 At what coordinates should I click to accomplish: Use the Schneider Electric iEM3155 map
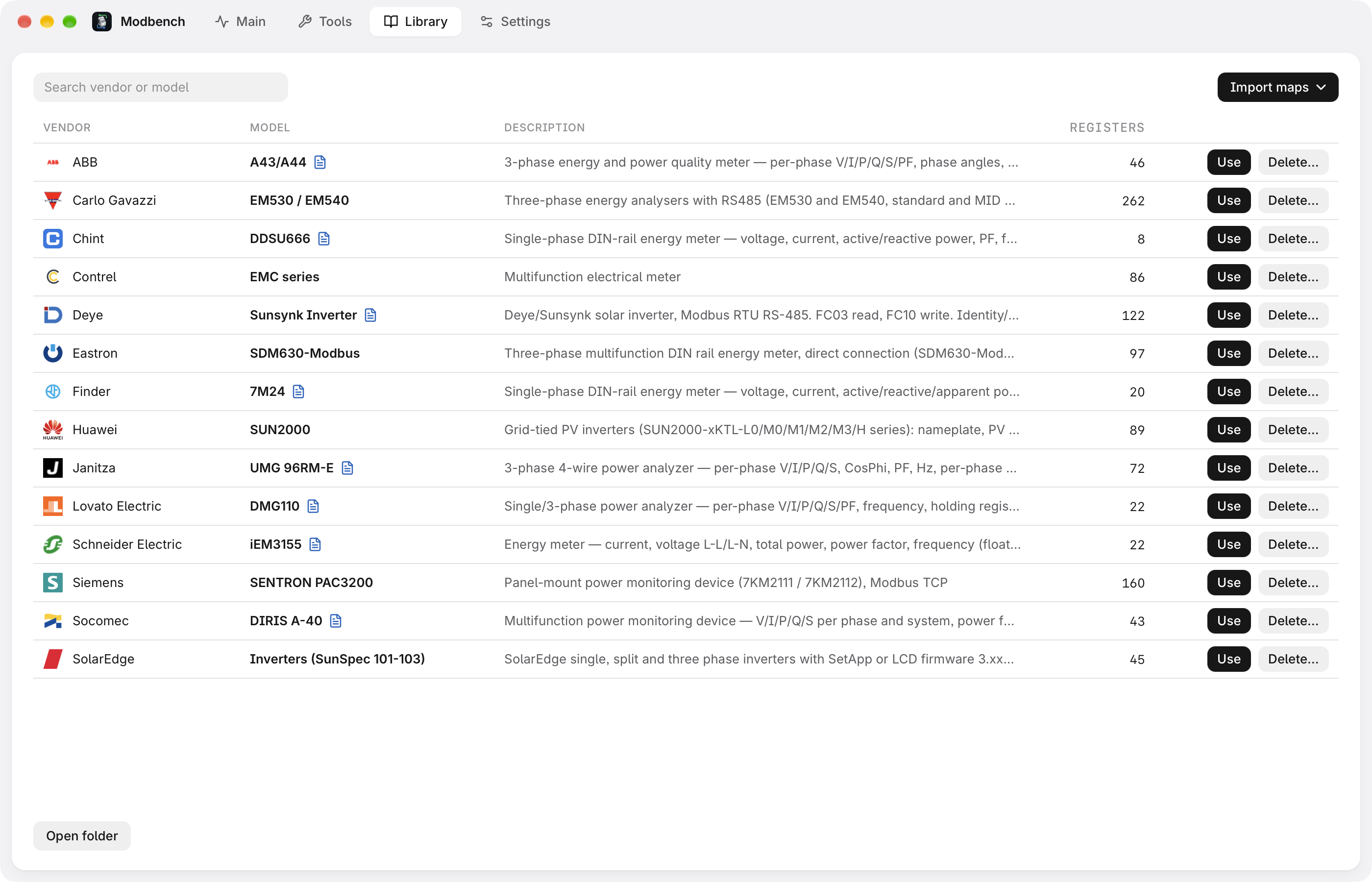click(x=1229, y=544)
